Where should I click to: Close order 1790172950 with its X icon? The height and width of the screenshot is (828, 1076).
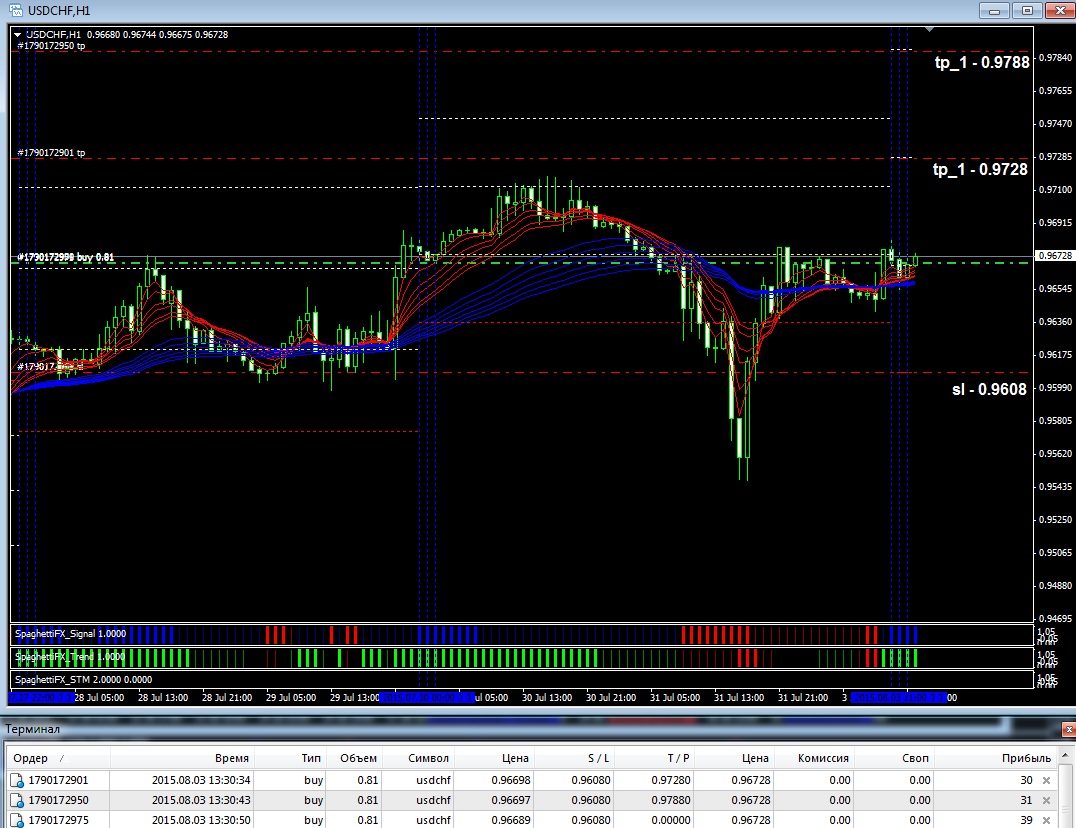click(x=1047, y=800)
